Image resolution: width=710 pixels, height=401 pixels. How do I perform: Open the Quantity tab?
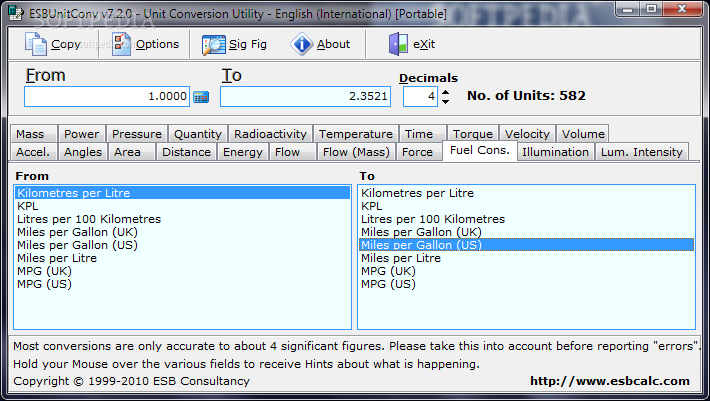coord(198,134)
